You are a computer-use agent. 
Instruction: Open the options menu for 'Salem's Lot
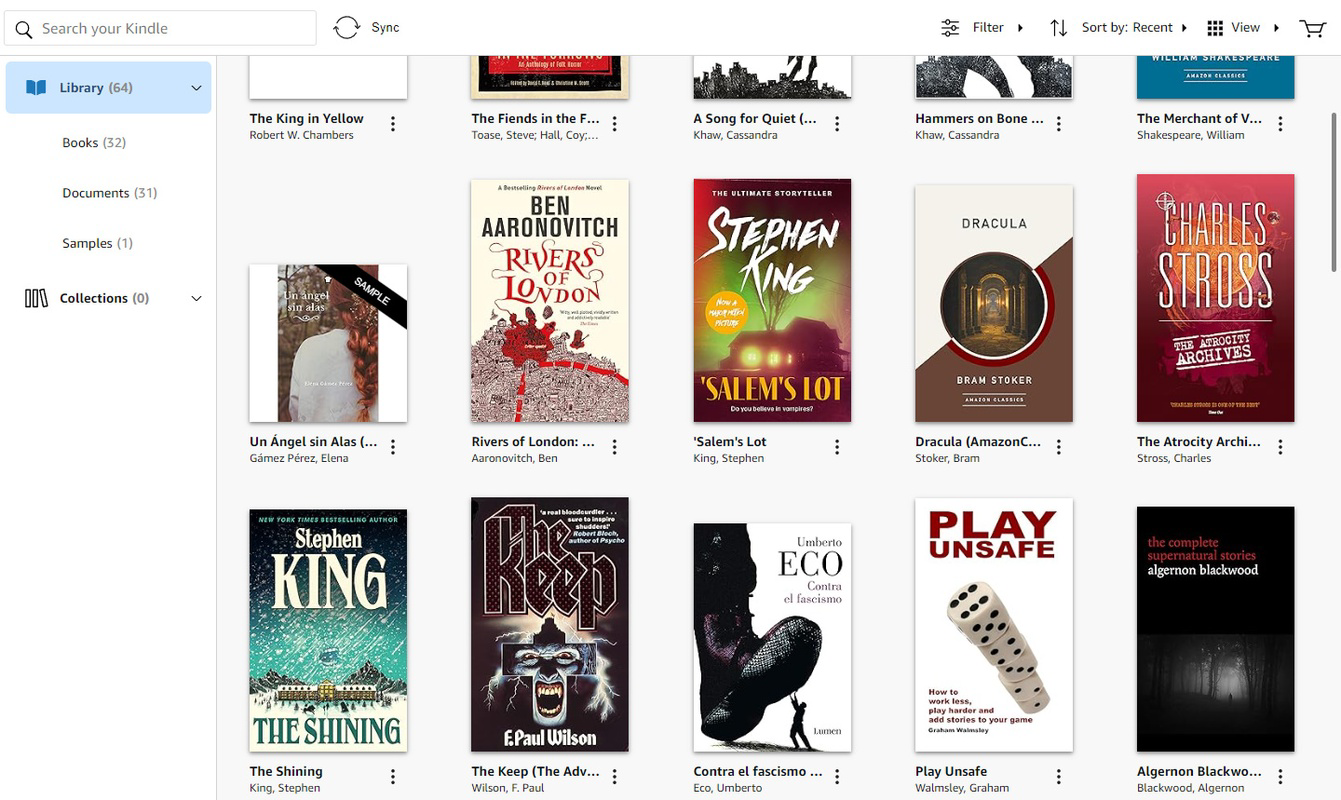click(x=837, y=446)
